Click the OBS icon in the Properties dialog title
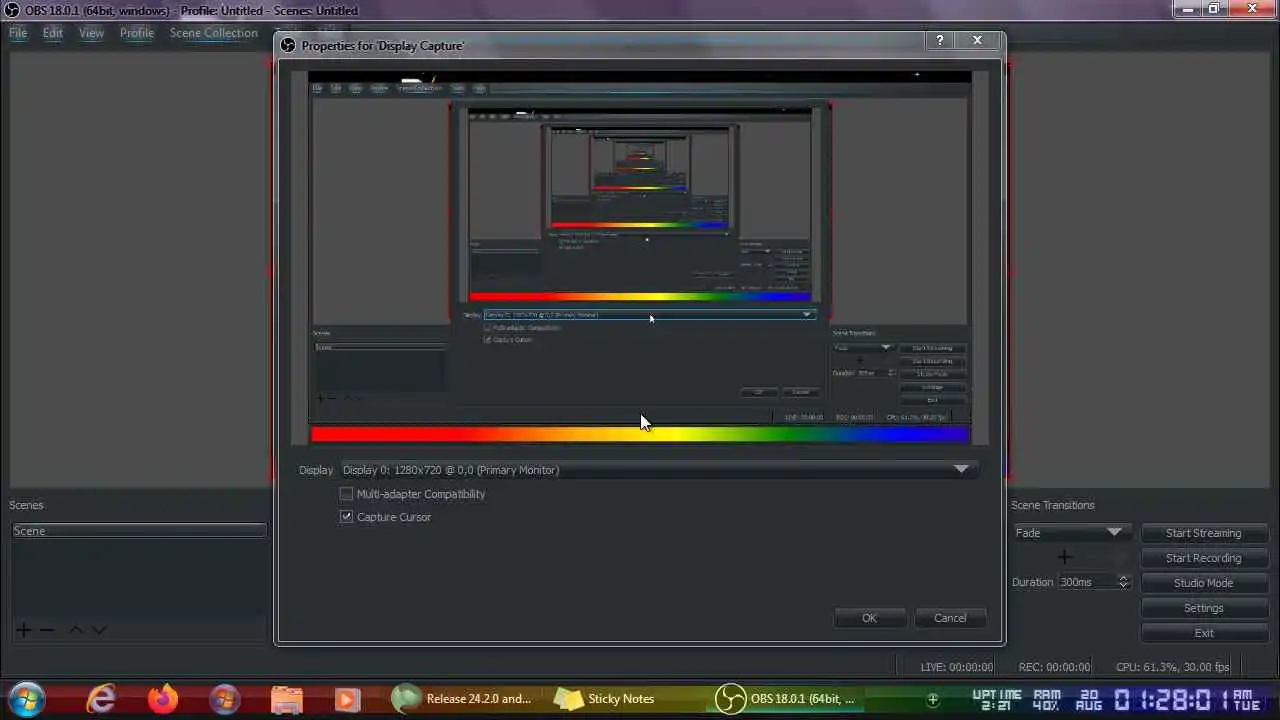The width and height of the screenshot is (1280, 720). (288, 45)
